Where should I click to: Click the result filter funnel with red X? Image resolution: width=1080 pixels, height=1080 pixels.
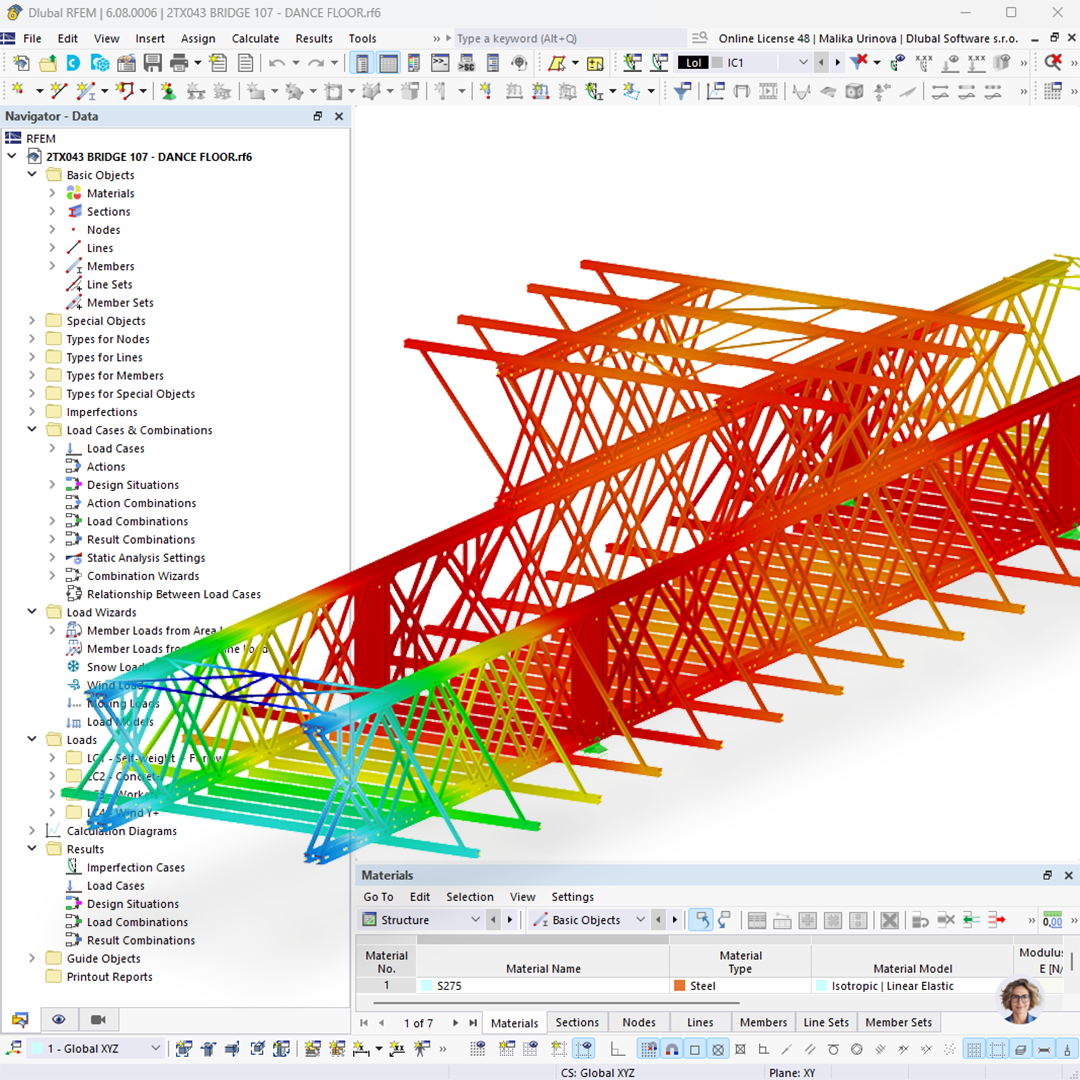pos(858,63)
